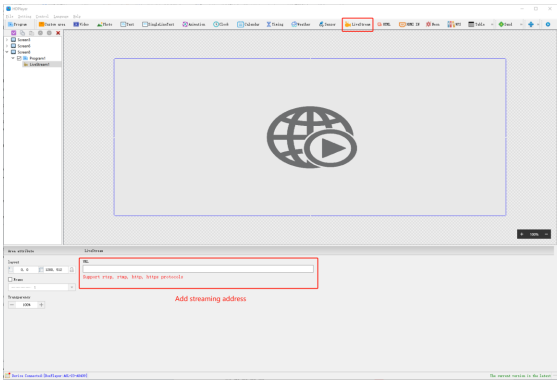Add an HDMI IN area
This screenshot has width=560, height=383.
point(409,24)
